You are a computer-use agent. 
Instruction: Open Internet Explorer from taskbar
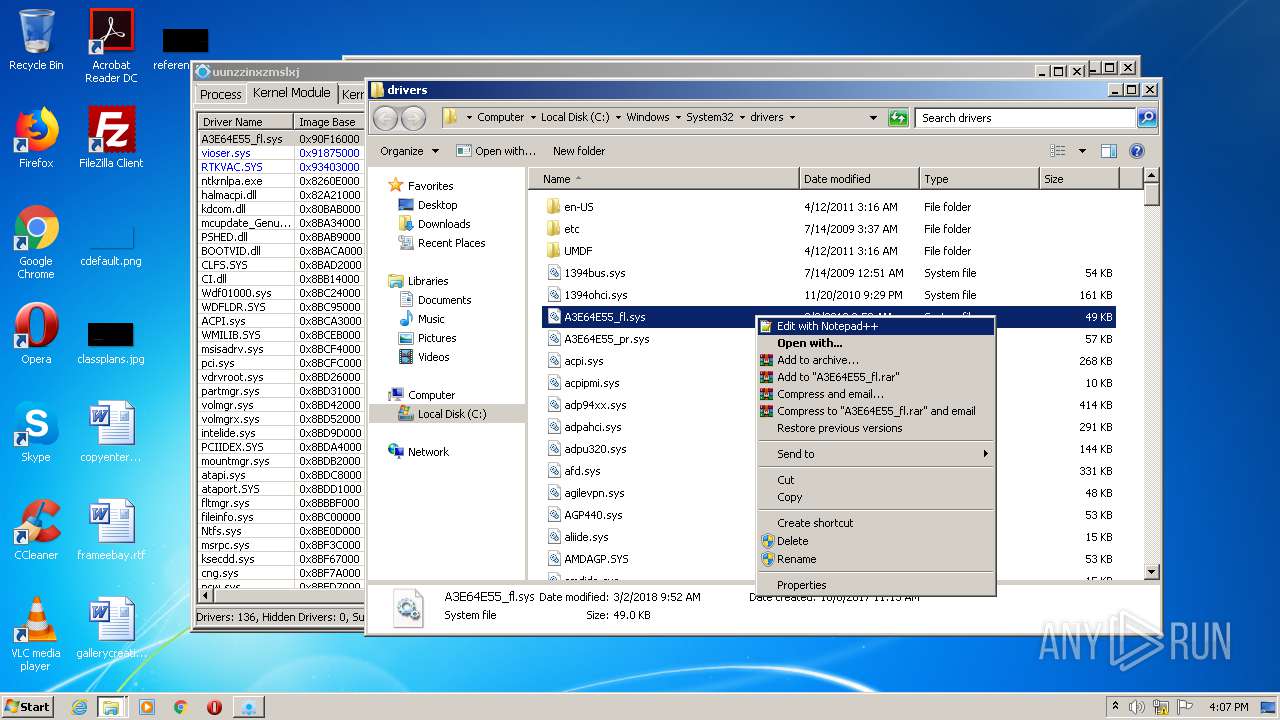click(x=79, y=707)
